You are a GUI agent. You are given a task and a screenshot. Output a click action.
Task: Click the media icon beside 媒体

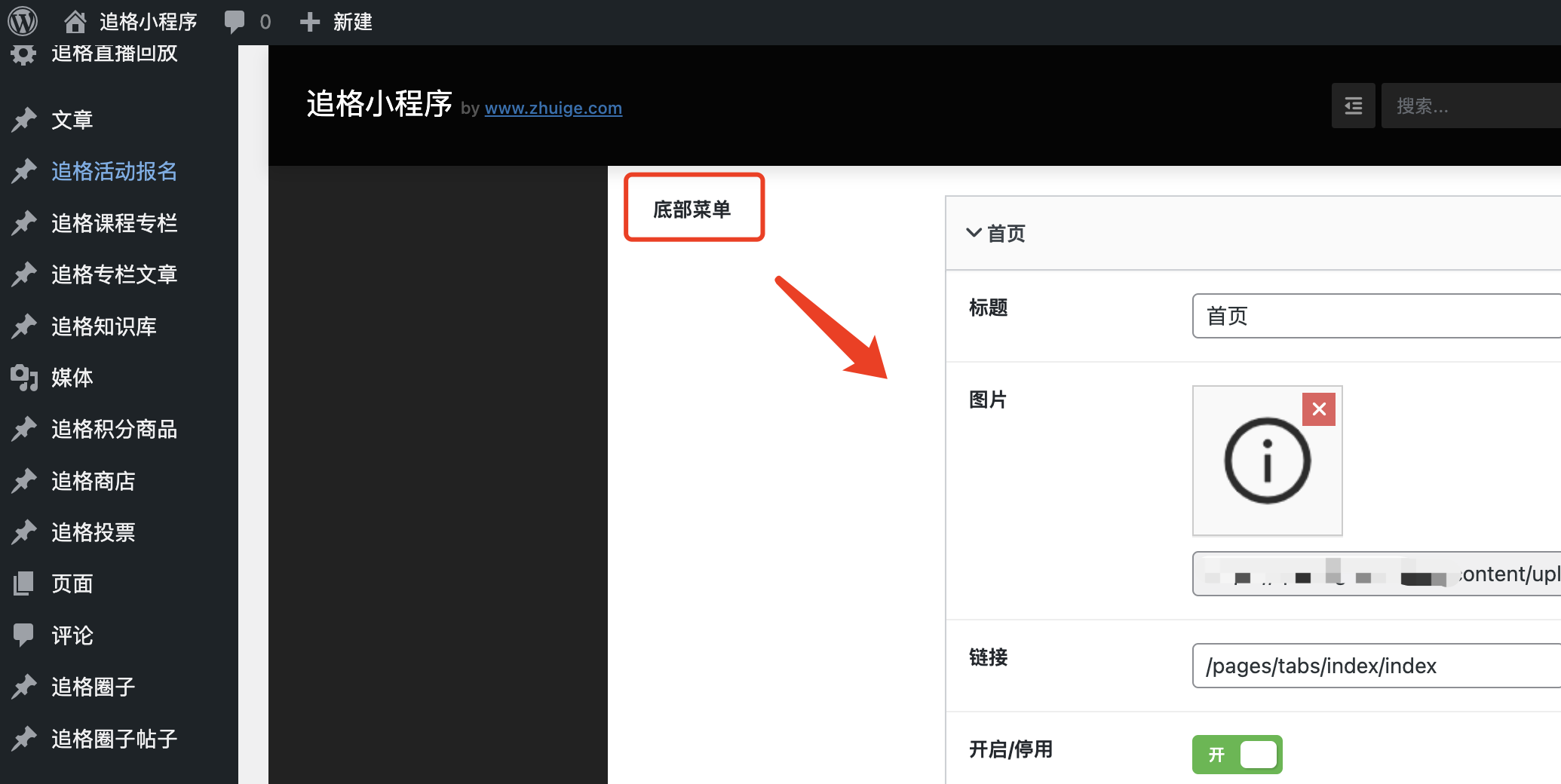(24, 378)
